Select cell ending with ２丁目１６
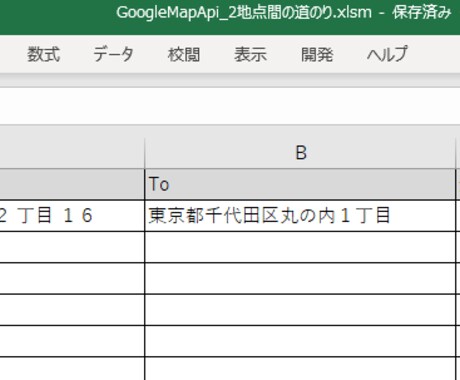Screen dimensions: 460x380 click(x=72, y=215)
